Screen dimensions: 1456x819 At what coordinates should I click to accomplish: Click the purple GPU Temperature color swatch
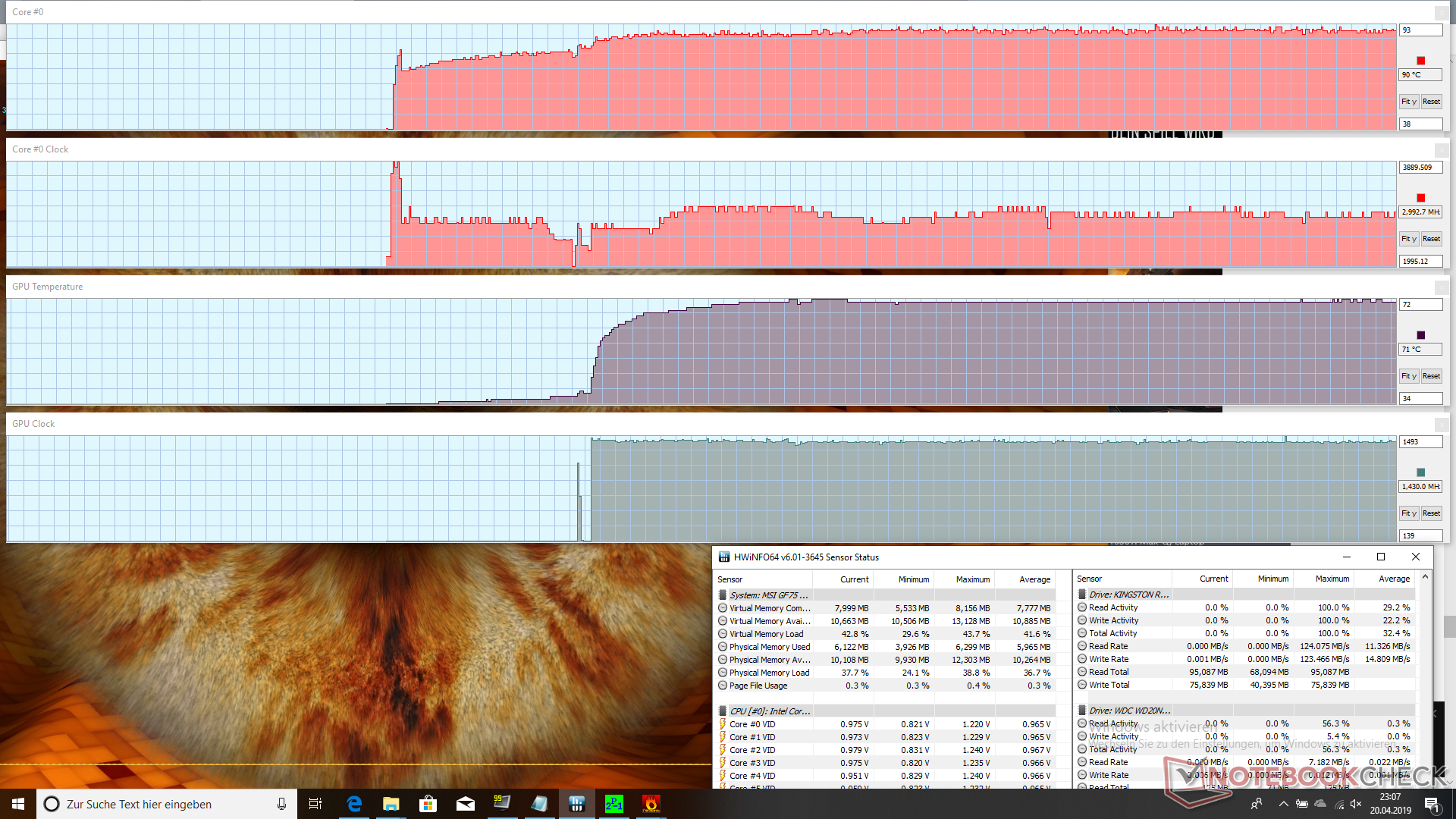(1420, 335)
